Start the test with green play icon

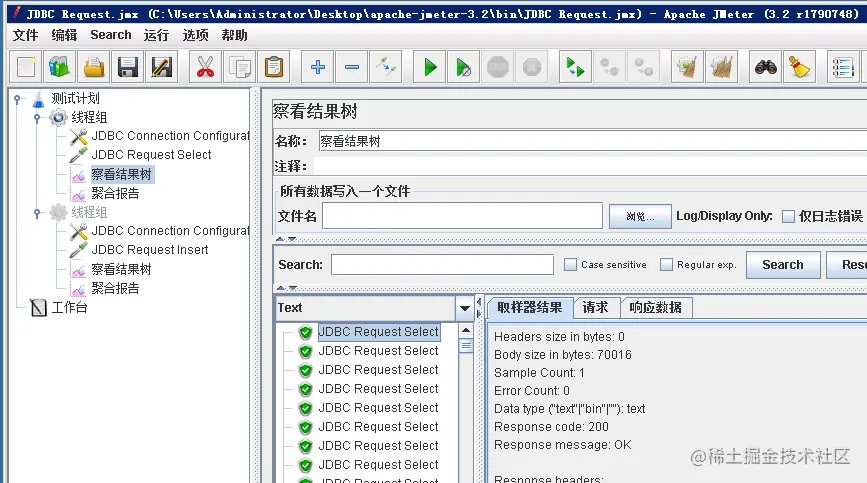(x=430, y=67)
